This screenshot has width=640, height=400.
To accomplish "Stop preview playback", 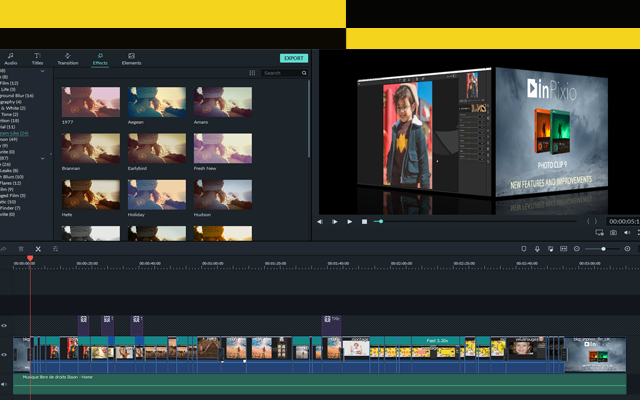I will [x=364, y=221].
